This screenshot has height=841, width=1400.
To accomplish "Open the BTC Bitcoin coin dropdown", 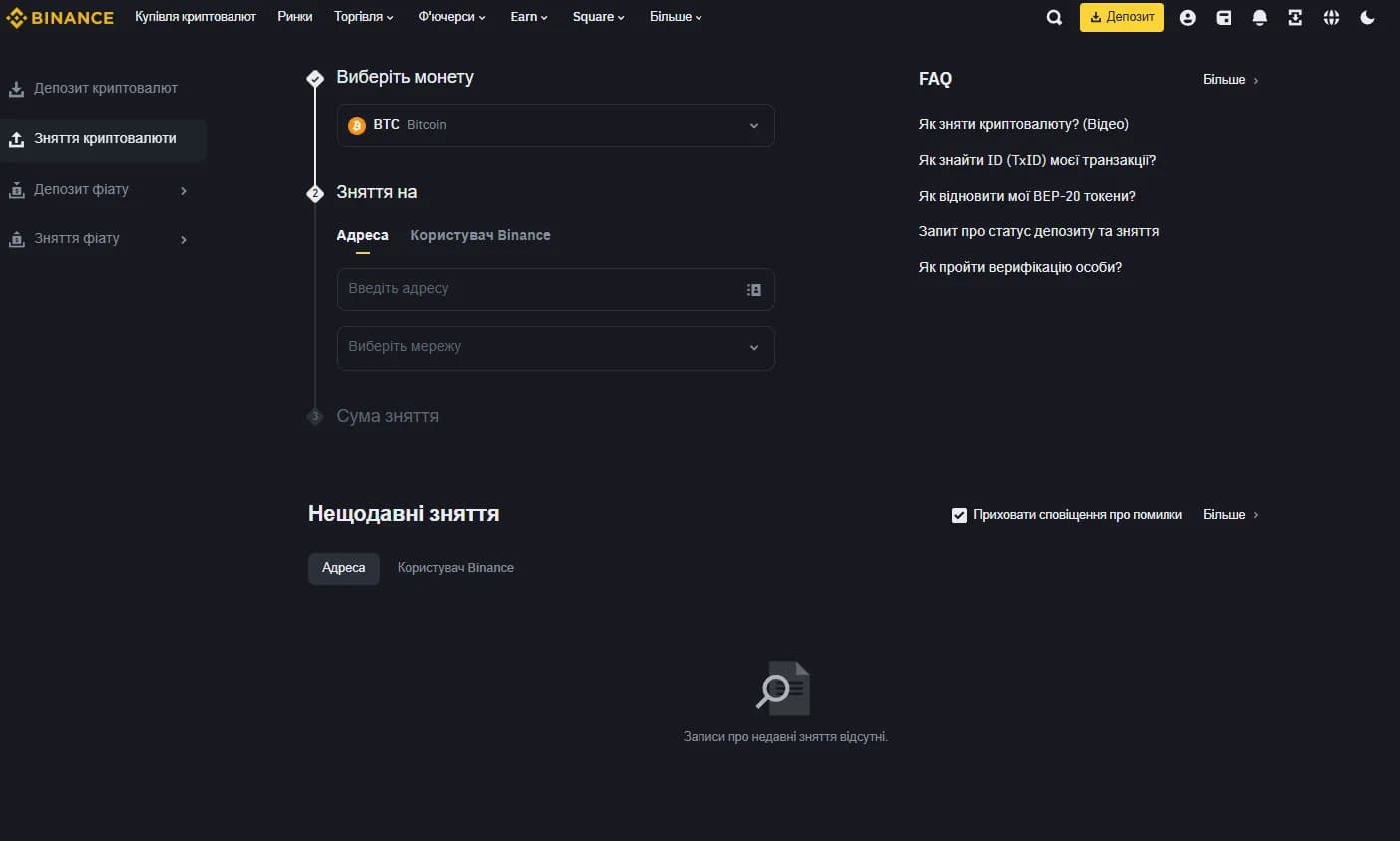I will 556,125.
